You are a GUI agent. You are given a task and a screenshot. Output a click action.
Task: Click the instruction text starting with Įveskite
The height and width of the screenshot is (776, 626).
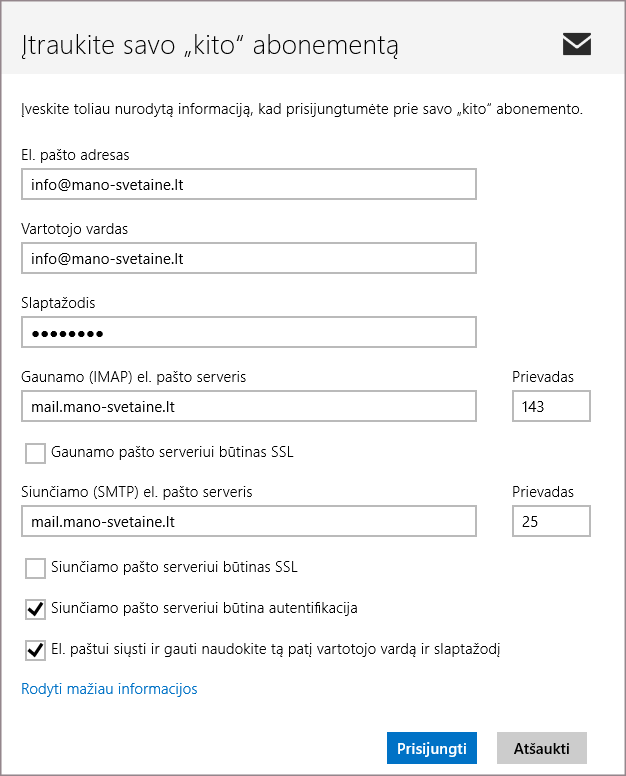point(301,108)
